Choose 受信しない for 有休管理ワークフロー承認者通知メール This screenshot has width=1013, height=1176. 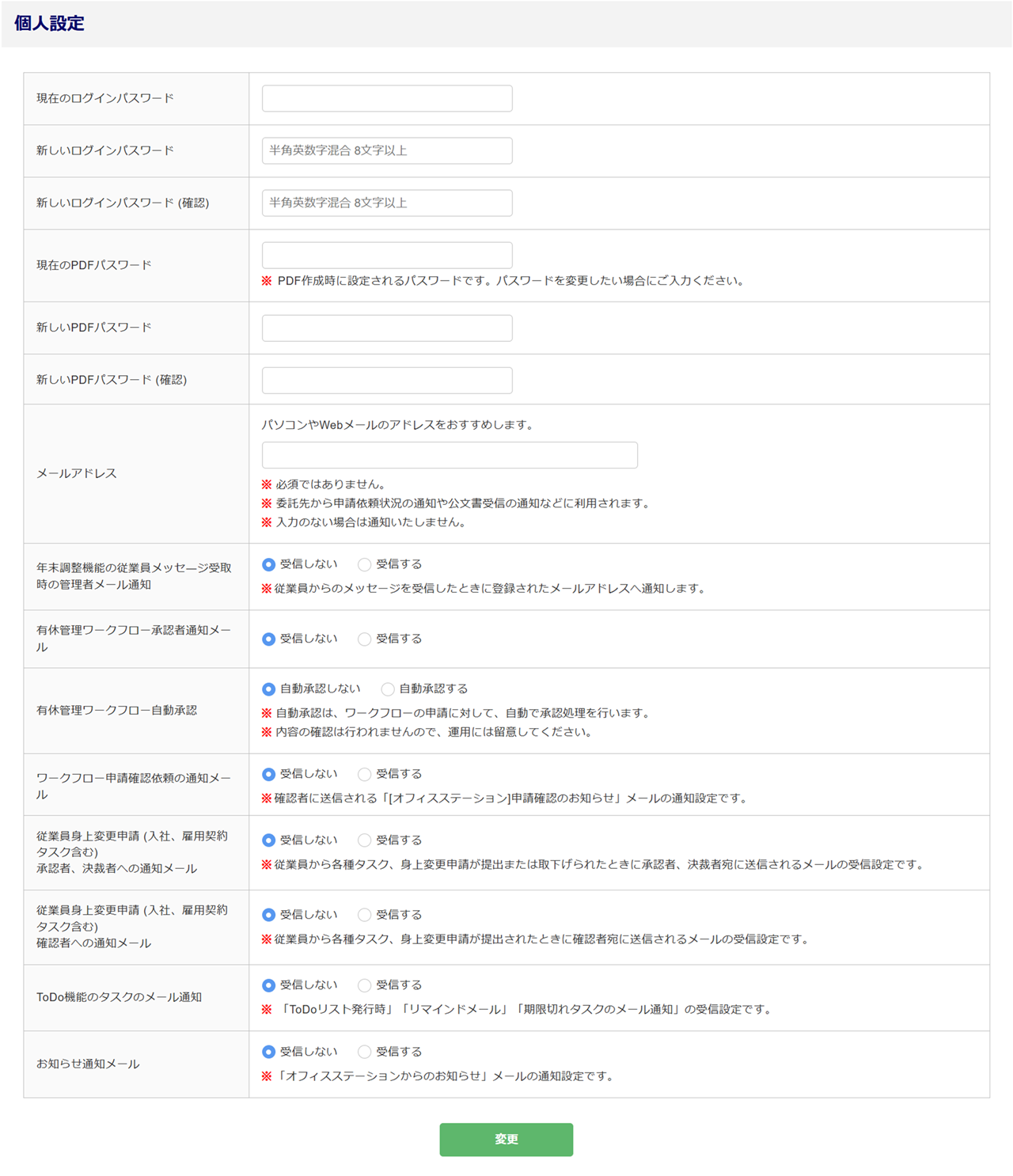click(269, 639)
